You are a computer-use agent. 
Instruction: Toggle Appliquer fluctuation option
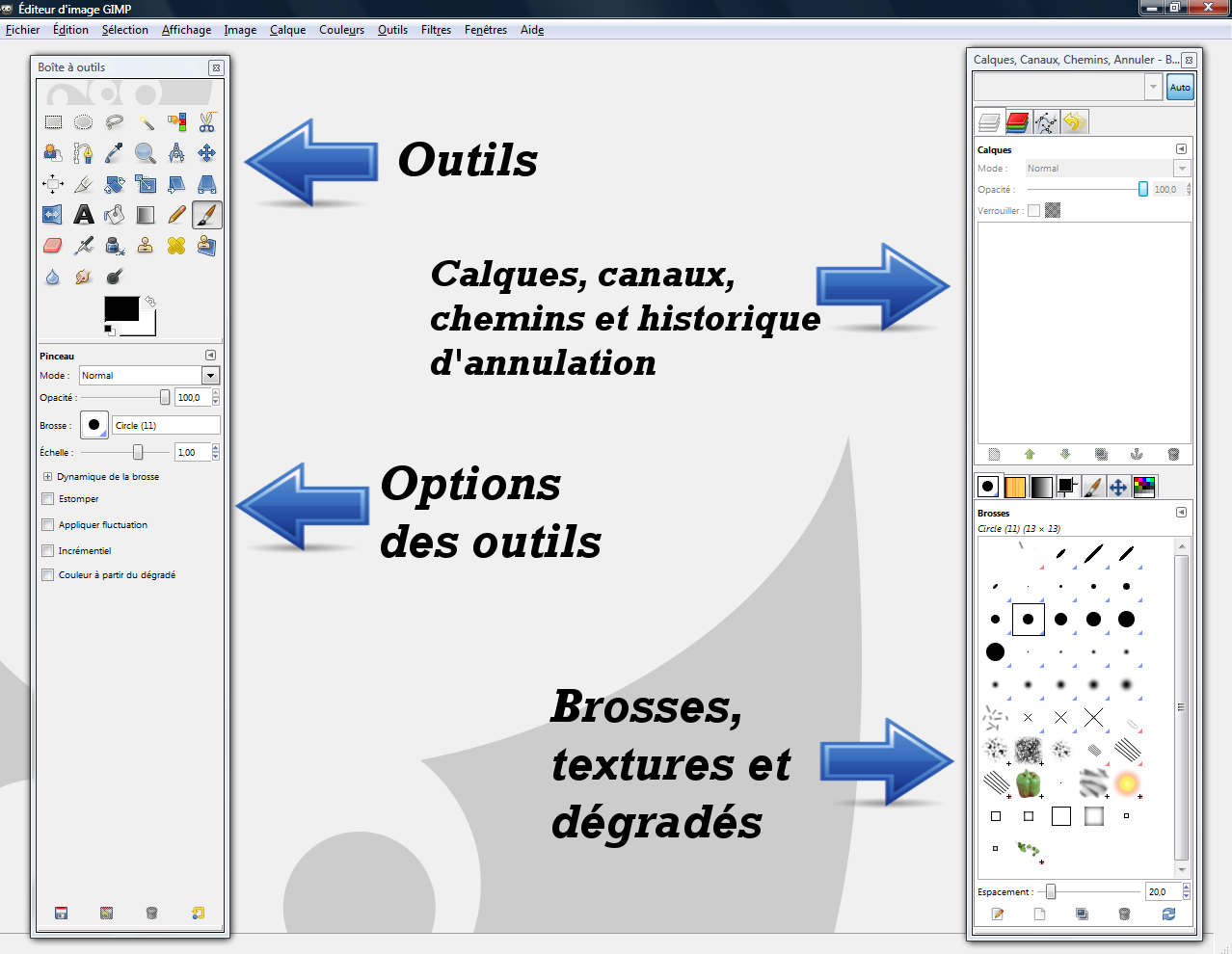pos(47,525)
